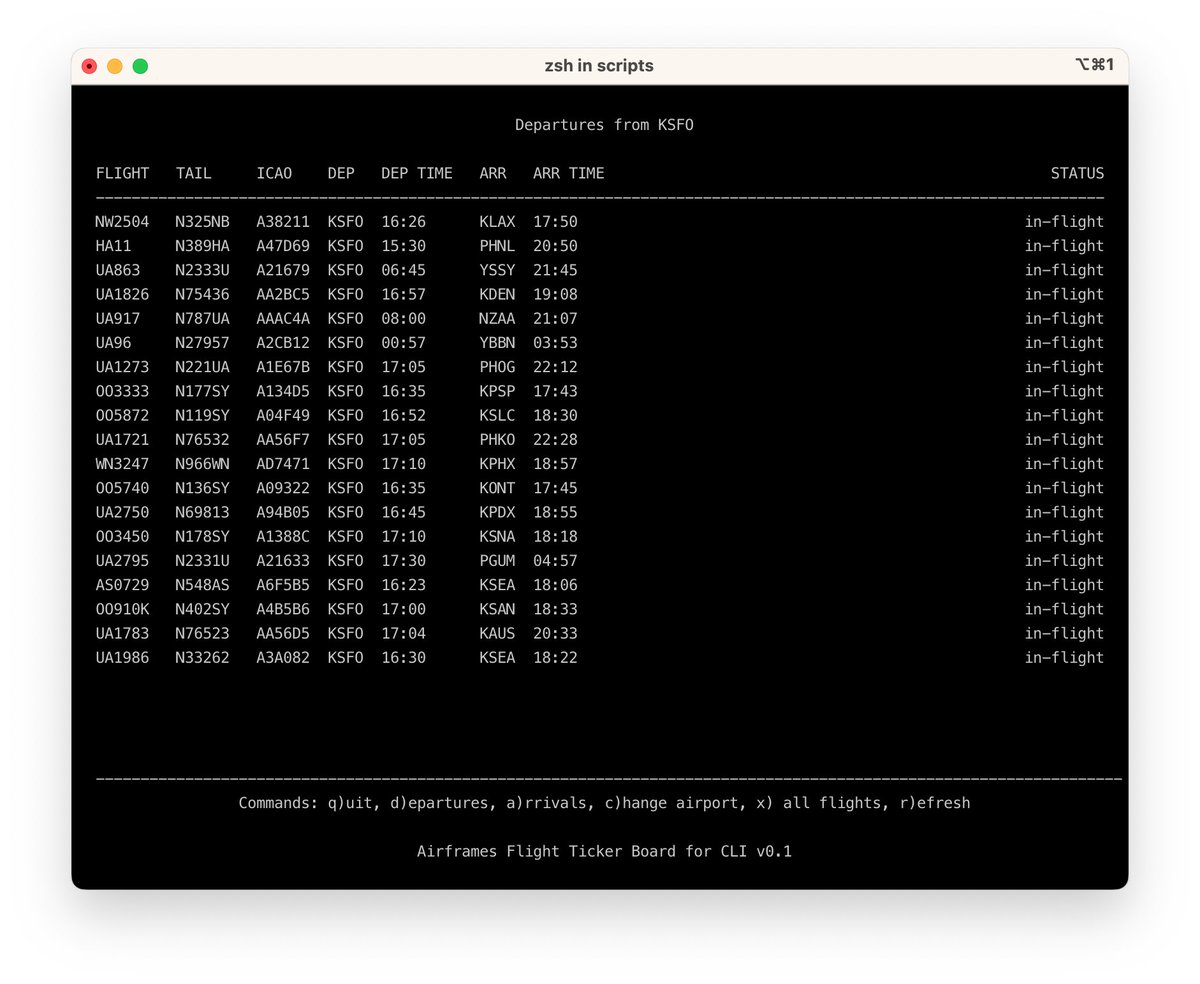Click arrival airport KLAX
1200x984 pixels.
(x=497, y=222)
